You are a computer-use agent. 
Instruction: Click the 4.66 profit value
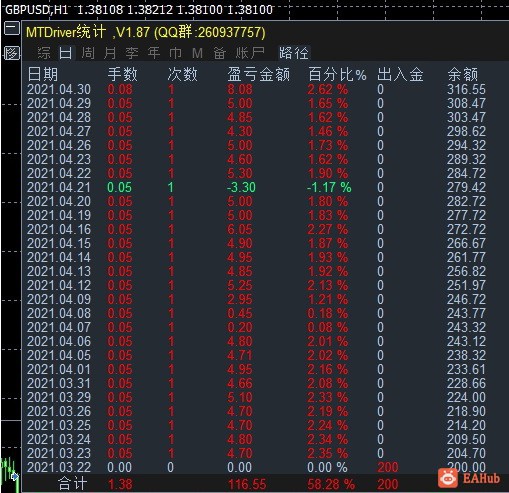240,384
